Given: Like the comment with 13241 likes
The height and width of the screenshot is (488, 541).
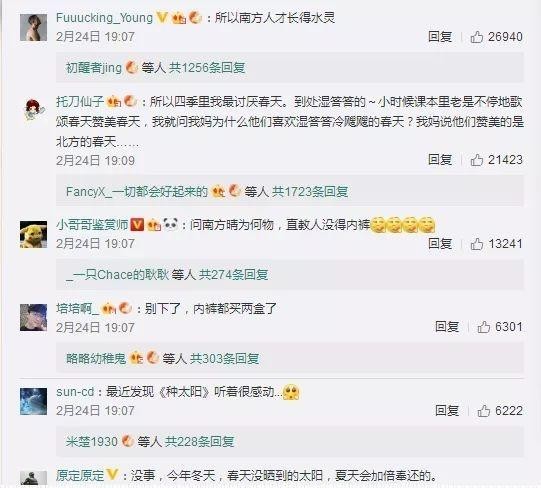Looking at the screenshot, I should coord(477,244).
